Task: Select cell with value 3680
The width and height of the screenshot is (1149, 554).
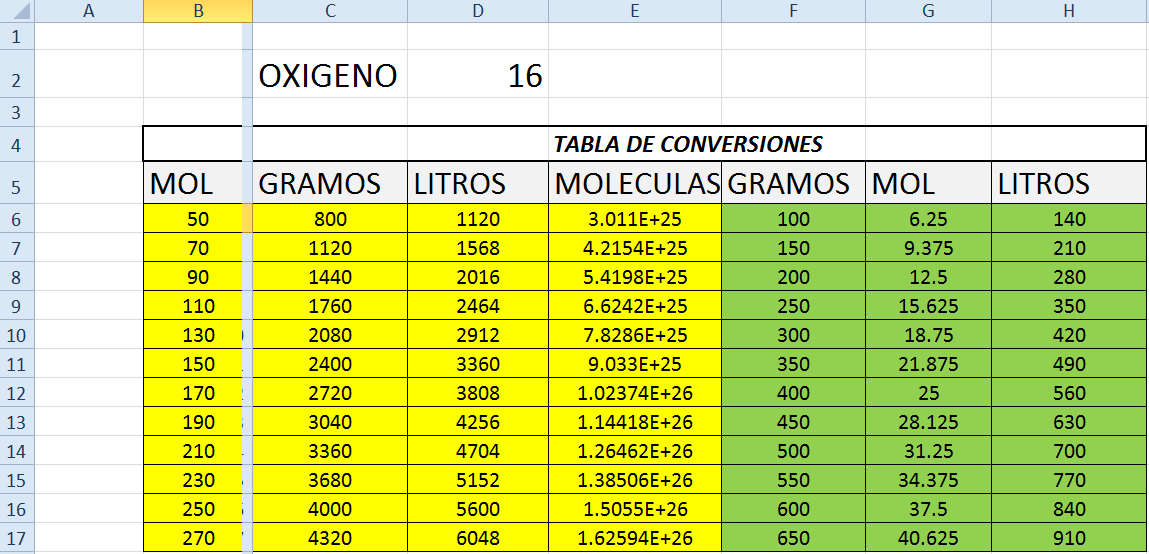Action: point(330,479)
